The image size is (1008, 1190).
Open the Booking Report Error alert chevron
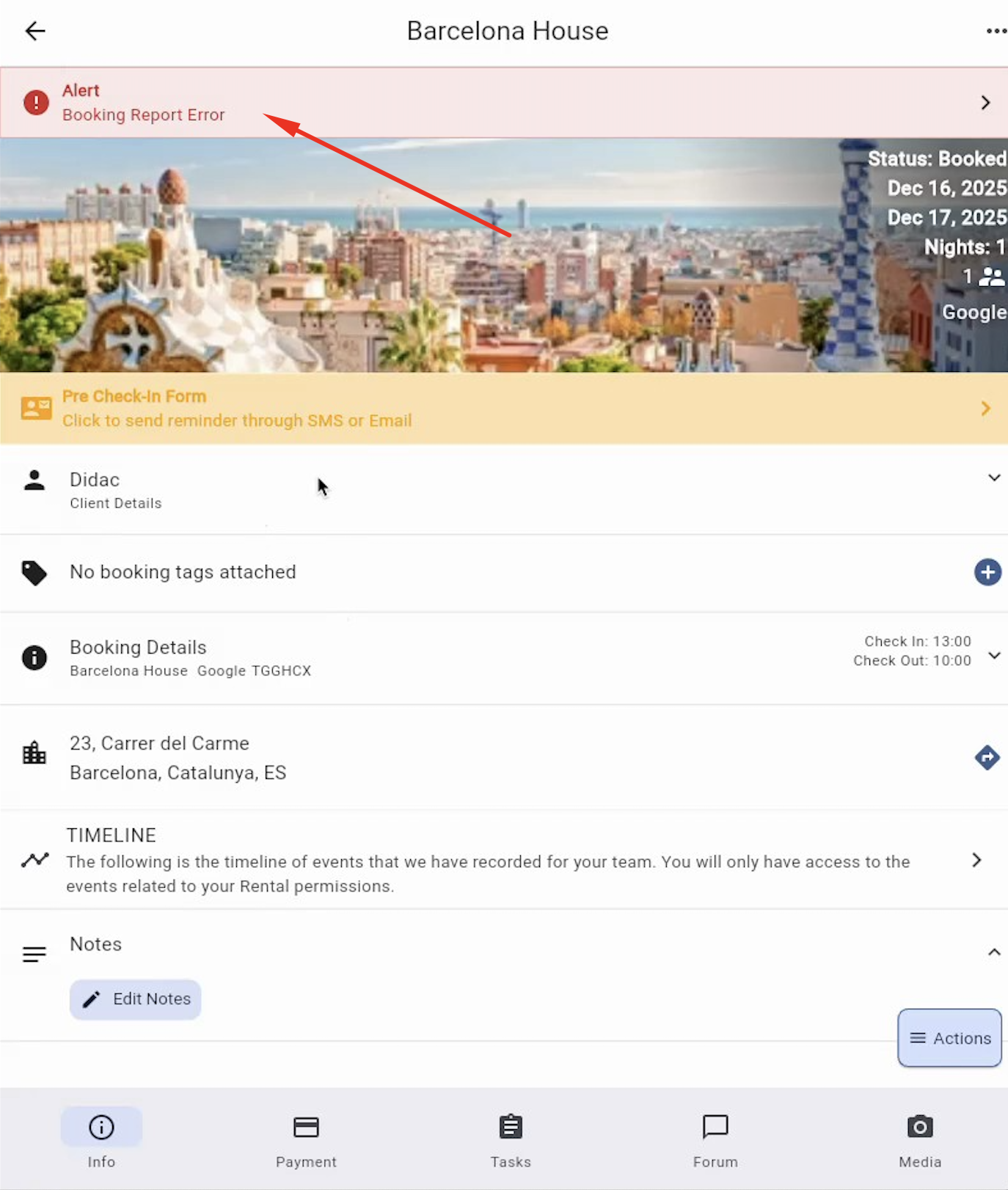[x=985, y=103]
